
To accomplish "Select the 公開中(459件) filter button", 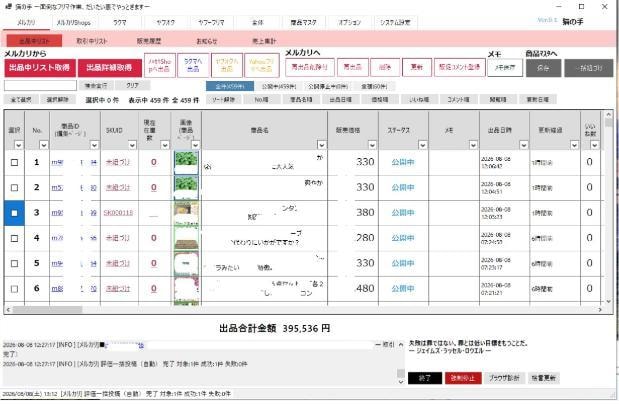I will [279, 86].
